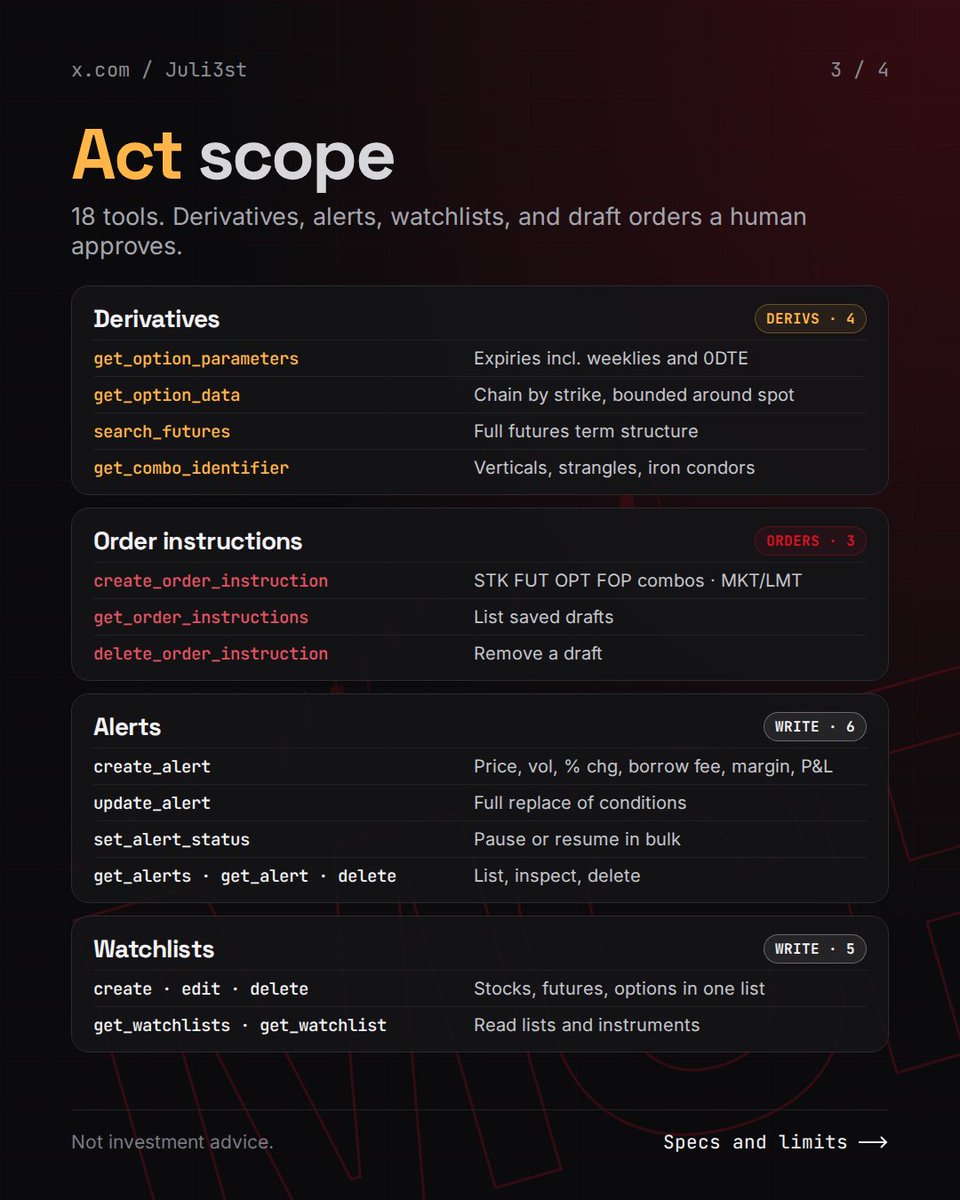Click 'get_watchlists · get_watchlist' row

point(240,1025)
